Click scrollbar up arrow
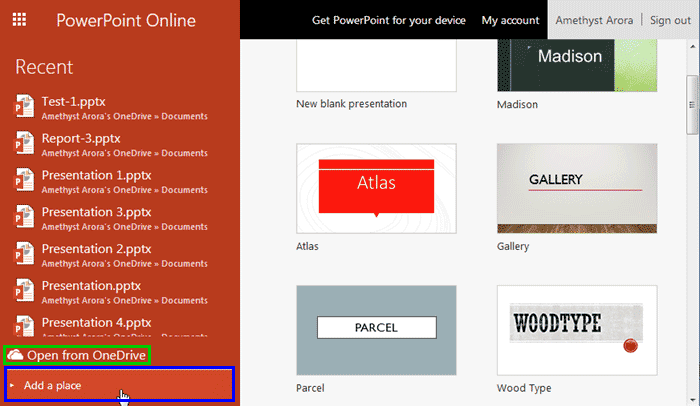700x406 pixels. pos(692,46)
